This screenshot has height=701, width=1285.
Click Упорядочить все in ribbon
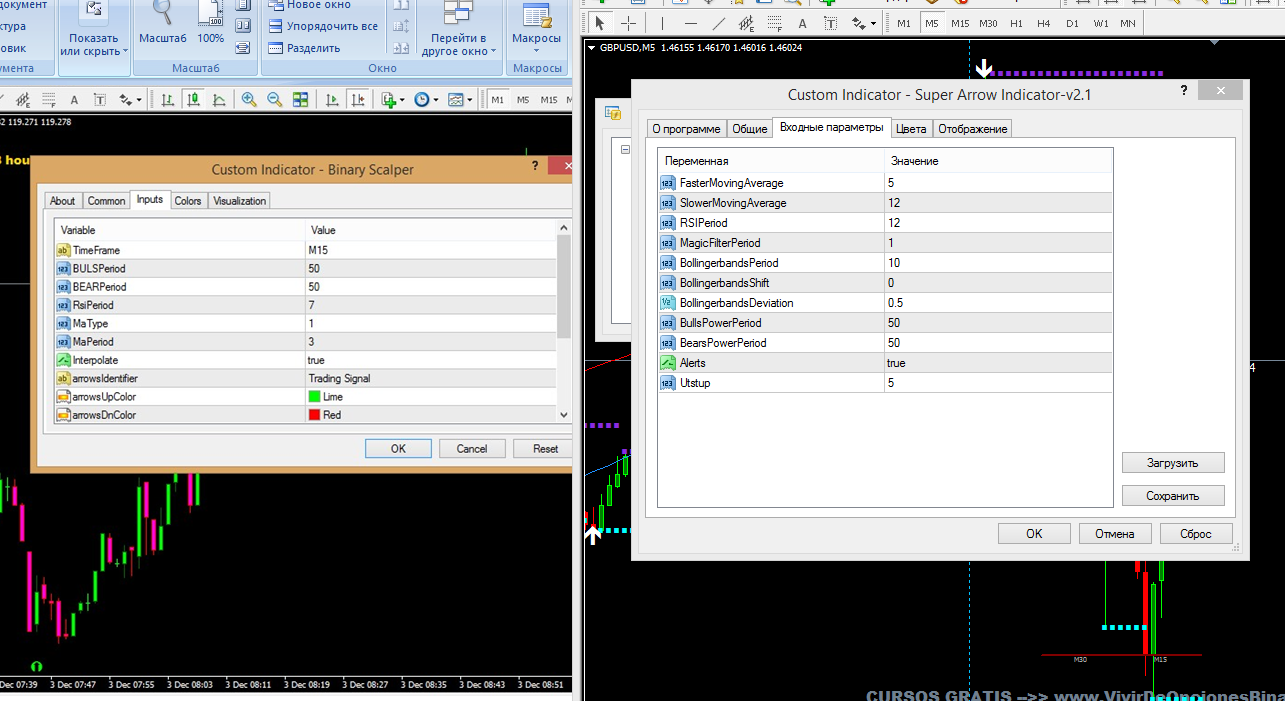tap(323, 26)
